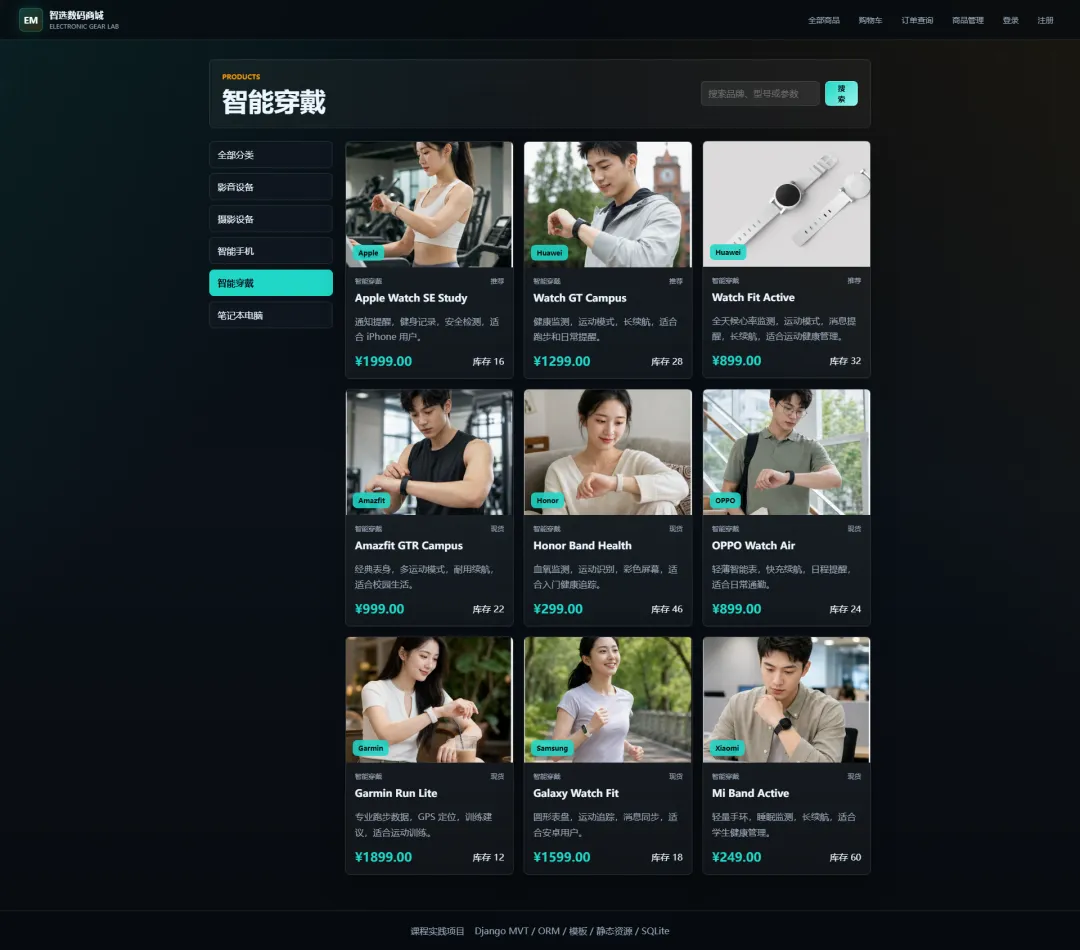Open the Apple Watch SE Study product image
Image resolution: width=1080 pixels, height=950 pixels.
tap(429, 205)
